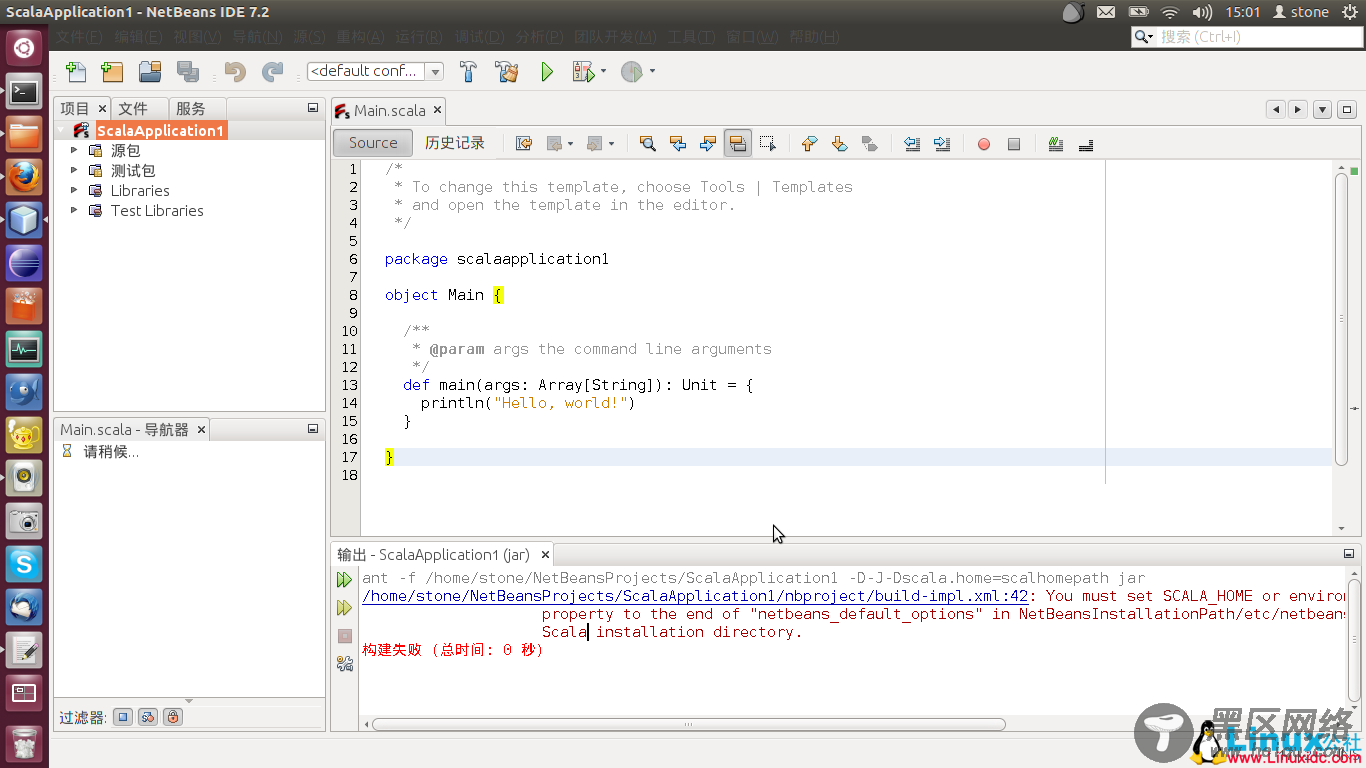Viewport: 1366px width, 768px height.
Task: Open the 历史记录 history view
Action: (455, 143)
